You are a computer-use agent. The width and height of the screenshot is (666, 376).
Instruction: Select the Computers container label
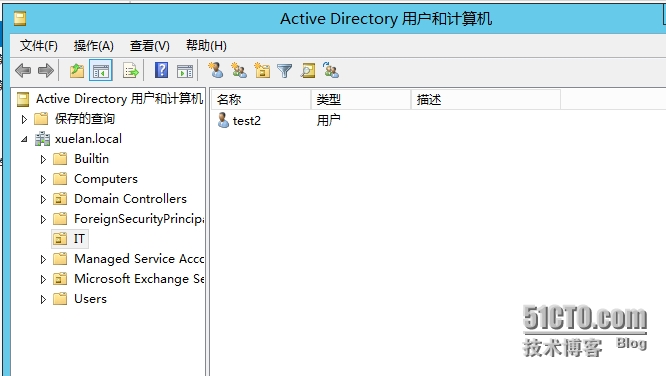(x=106, y=179)
